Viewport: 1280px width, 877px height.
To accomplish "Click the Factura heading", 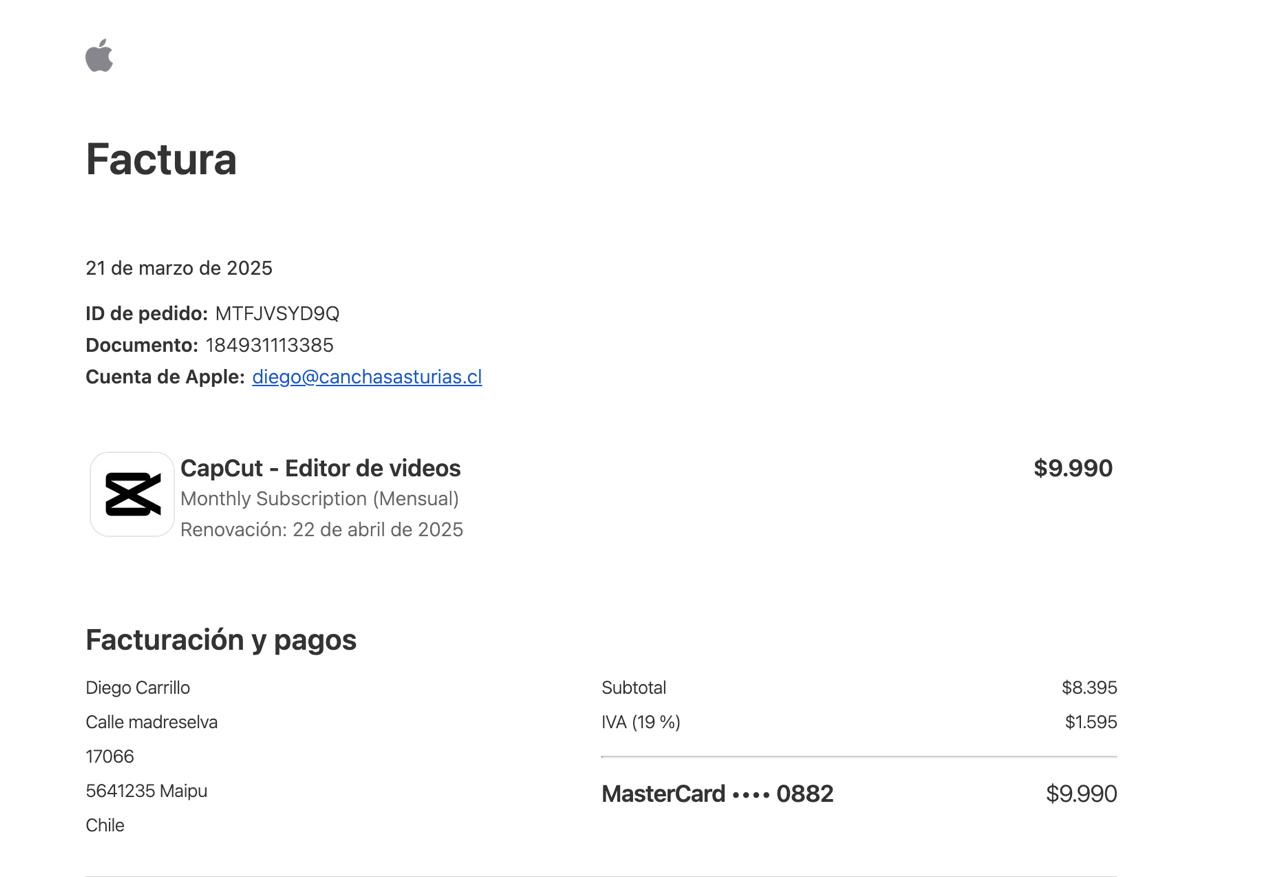I will [x=161, y=160].
